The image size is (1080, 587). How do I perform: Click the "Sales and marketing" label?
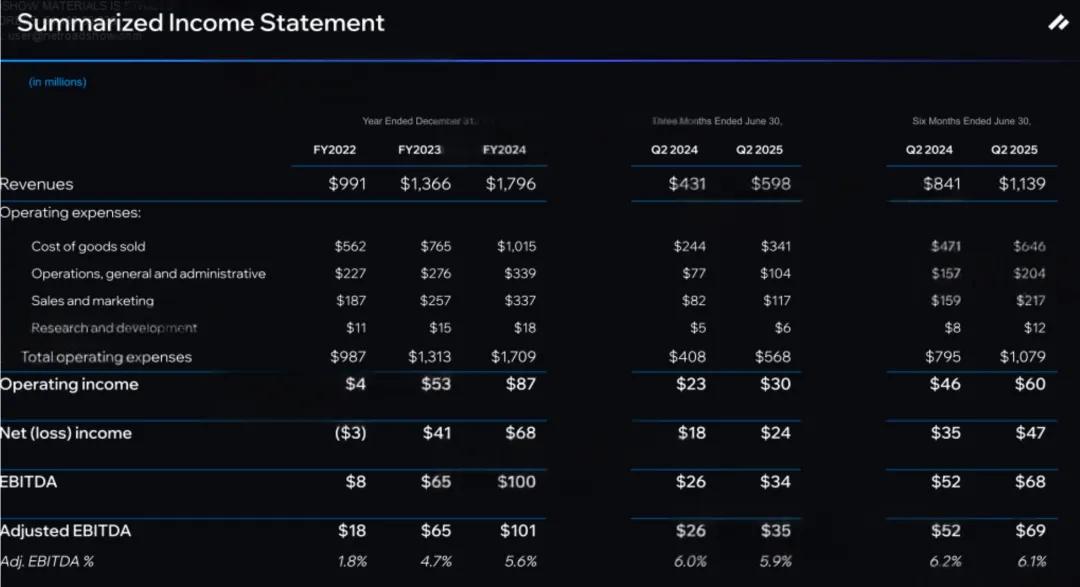tap(92, 301)
